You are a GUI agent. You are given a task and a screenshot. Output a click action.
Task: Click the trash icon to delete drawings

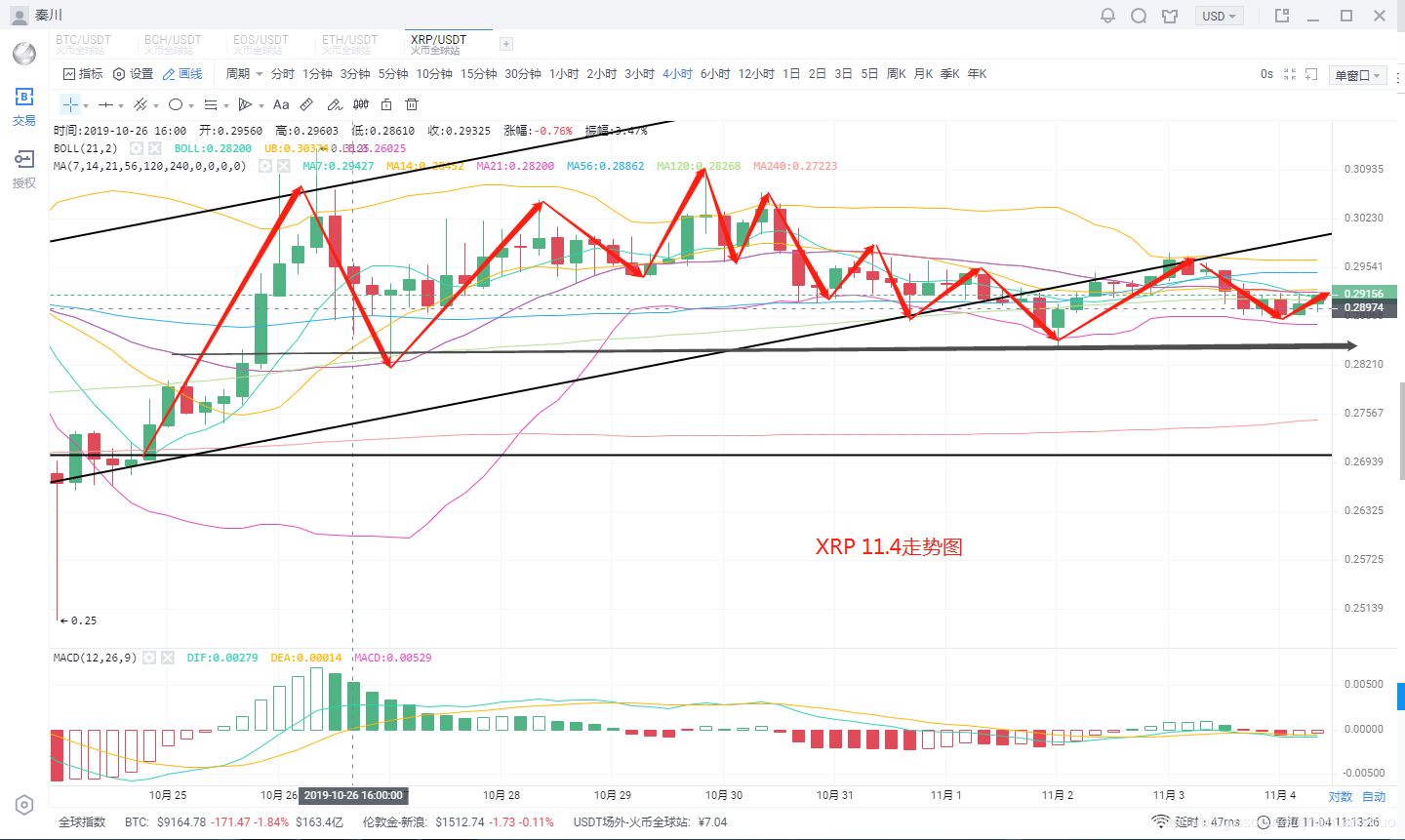coord(412,104)
